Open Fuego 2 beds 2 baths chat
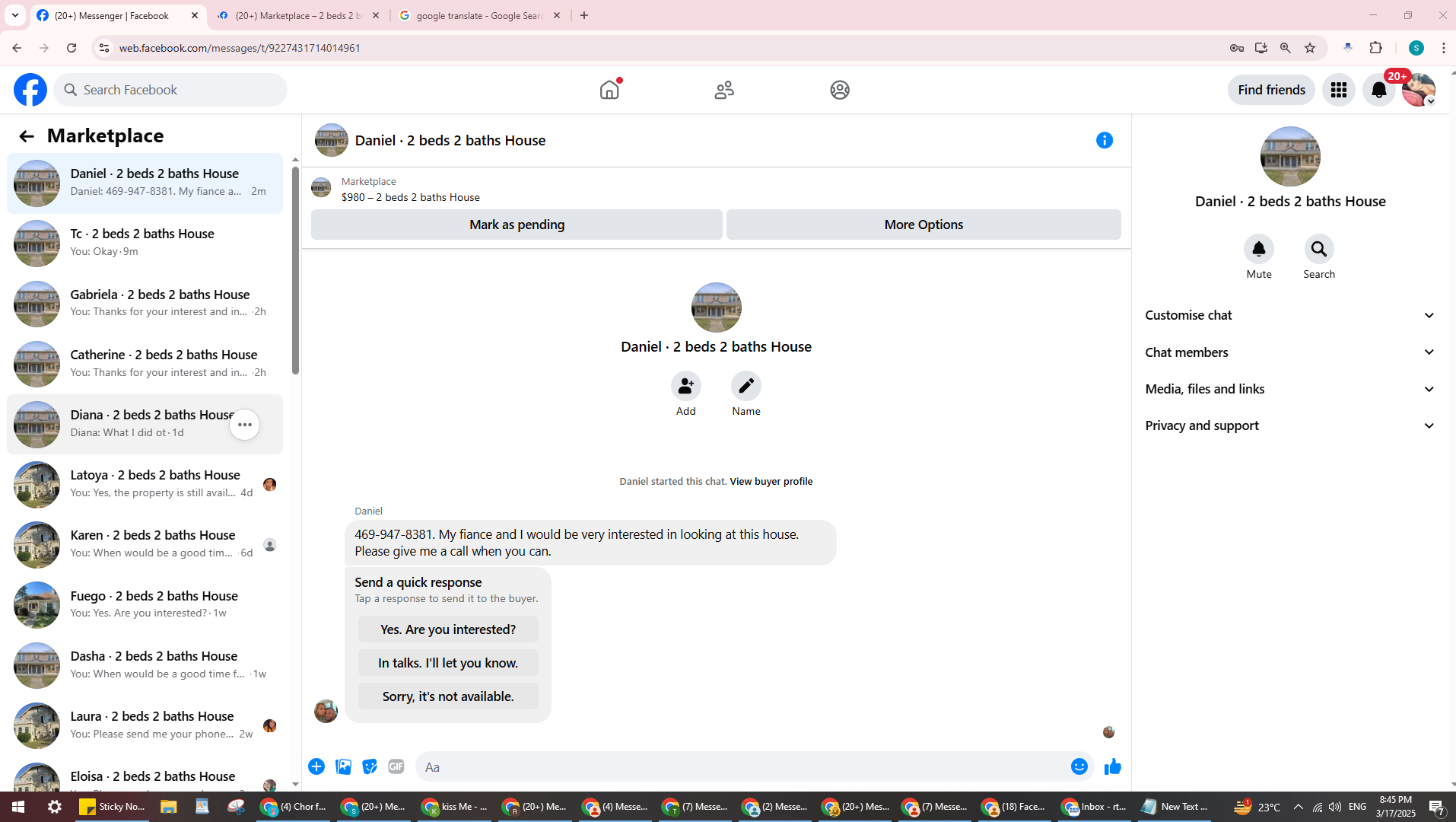The width and height of the screenshot is (1456, 822). click(145, 605)
